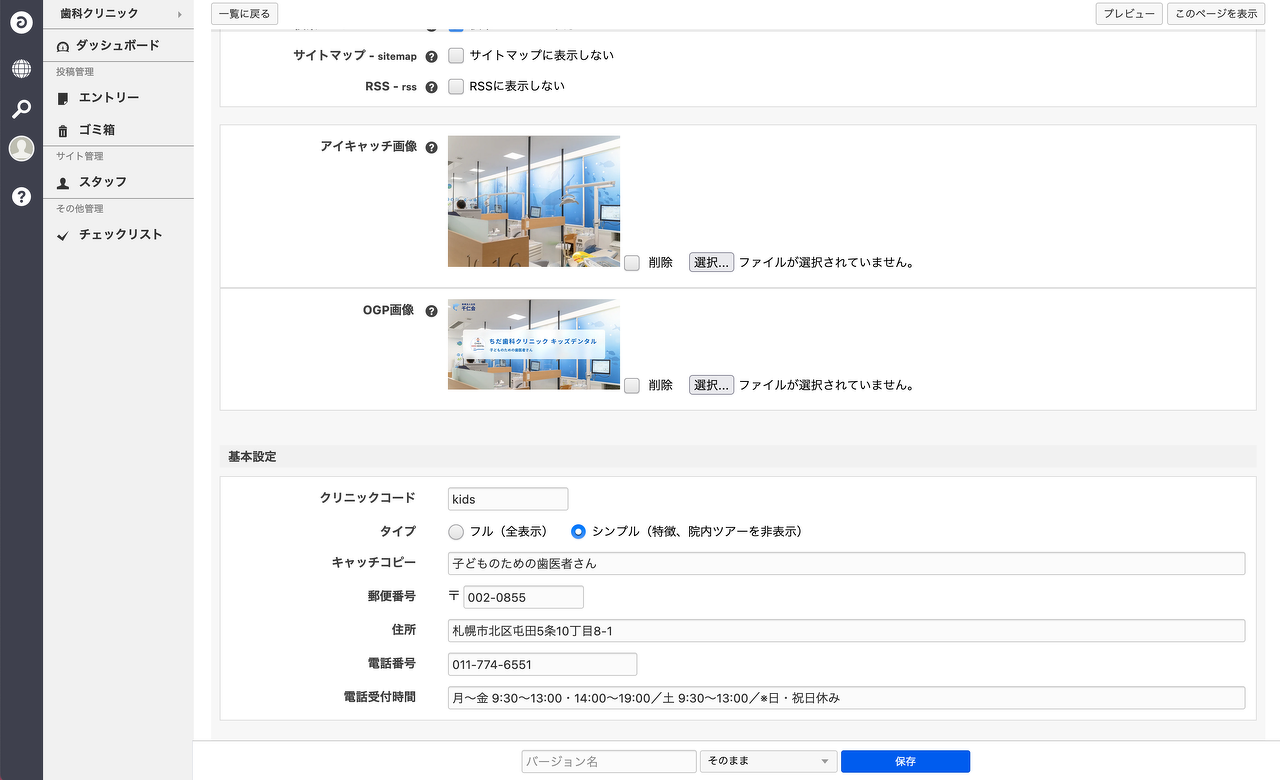Click the blue 保存 button
1280x780 pixels.
click(x=905, y=762)
